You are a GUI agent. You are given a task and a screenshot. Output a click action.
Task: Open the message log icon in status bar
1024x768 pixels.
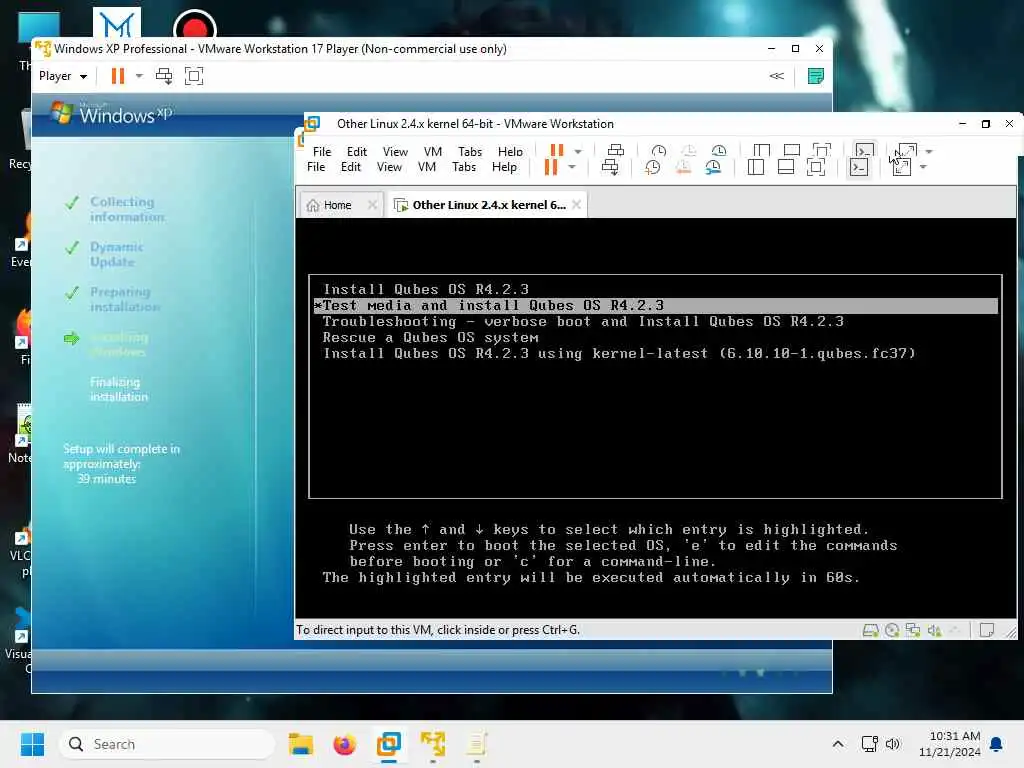coord(987,630)
